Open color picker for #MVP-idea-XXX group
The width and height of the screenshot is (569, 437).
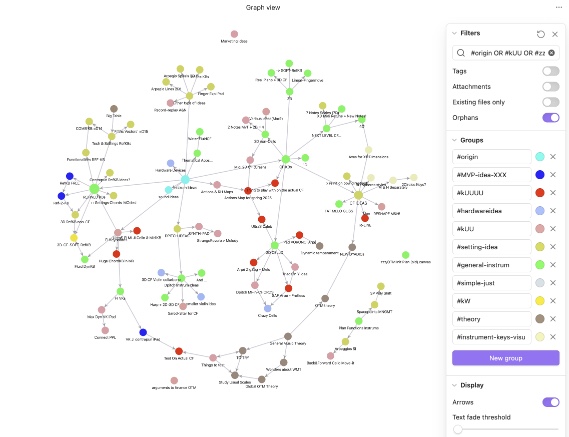click(x=540, y=175)
